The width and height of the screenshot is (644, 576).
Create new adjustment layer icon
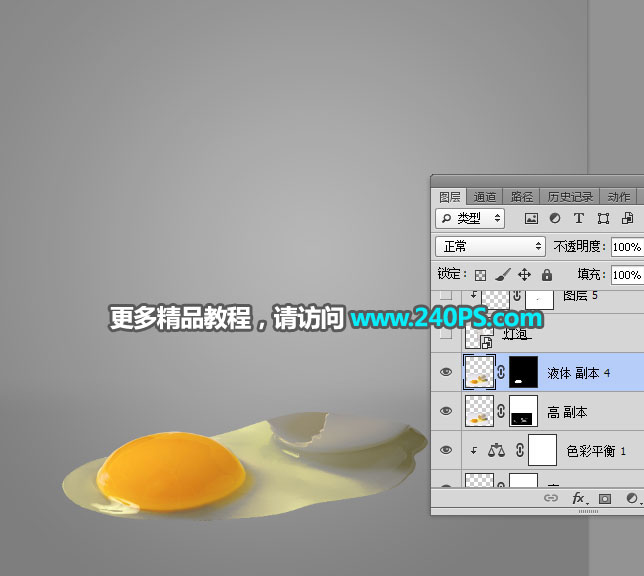tap(633, 499)
